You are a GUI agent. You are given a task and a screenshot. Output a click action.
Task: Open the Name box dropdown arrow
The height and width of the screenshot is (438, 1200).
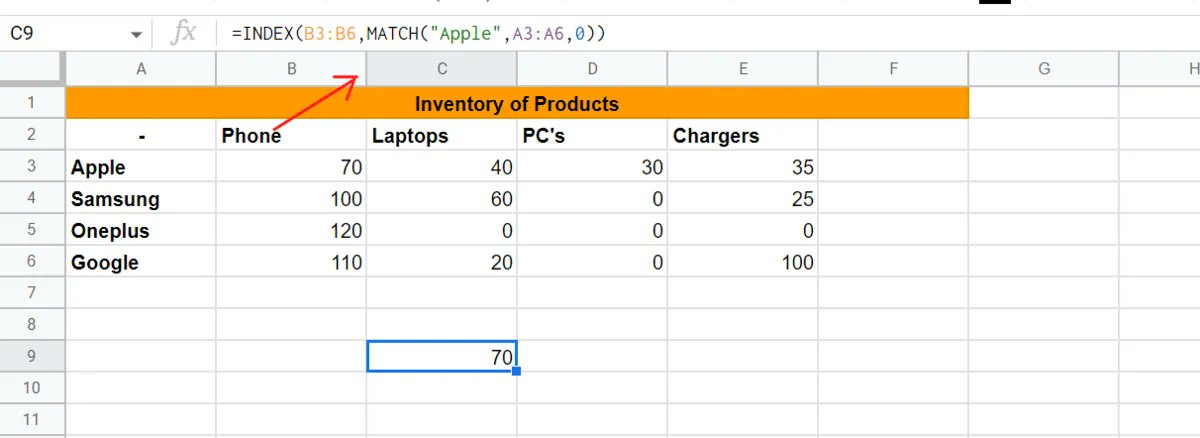(136, 35)
